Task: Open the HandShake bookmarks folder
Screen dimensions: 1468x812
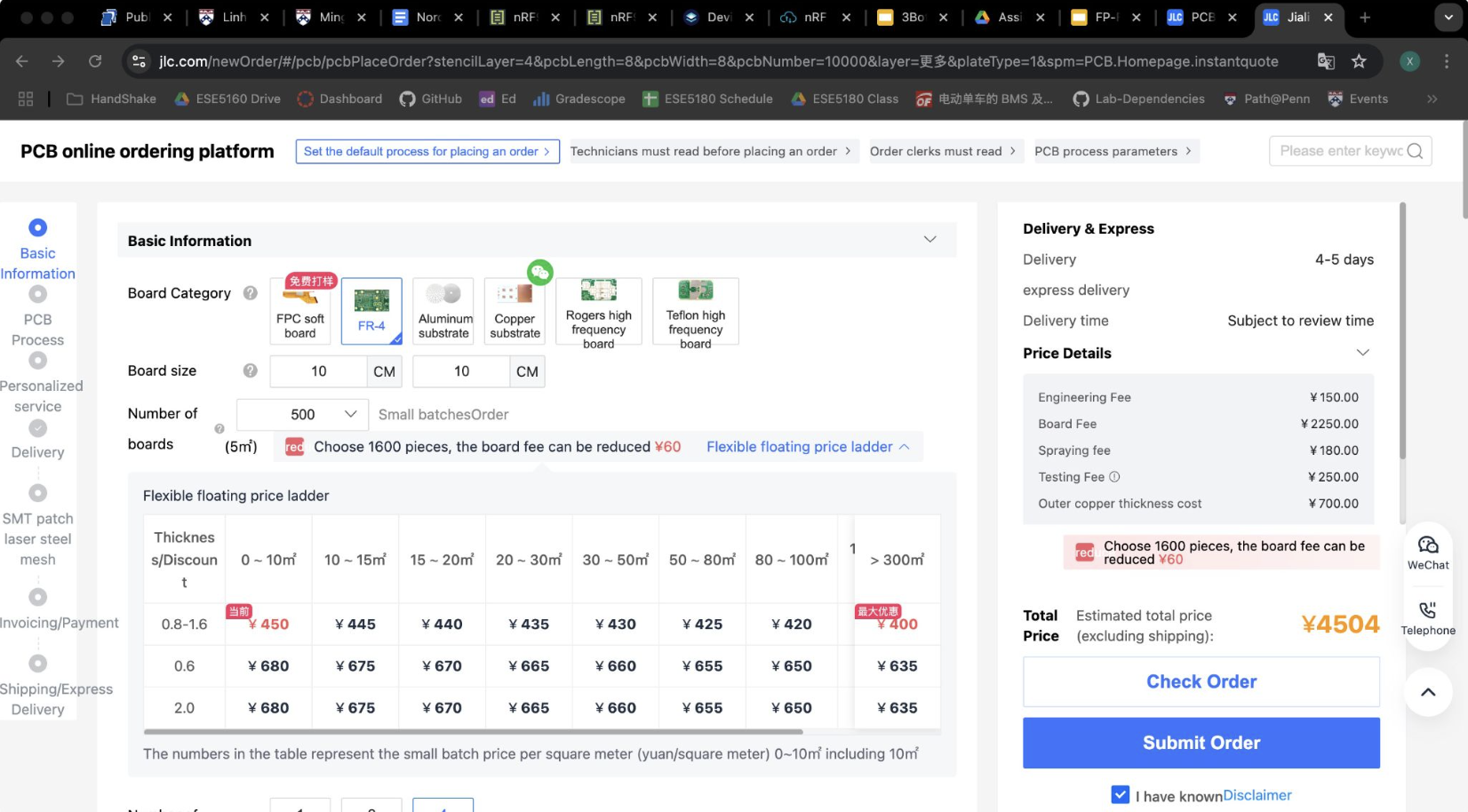Action: tap(112, 99)
